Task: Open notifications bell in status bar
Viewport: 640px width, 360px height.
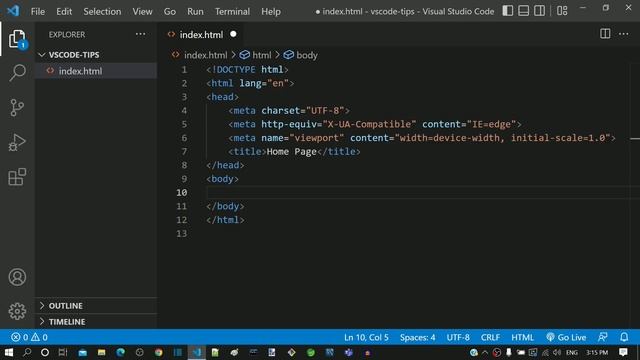Action: pyautogui.click(x=624, y=337)
